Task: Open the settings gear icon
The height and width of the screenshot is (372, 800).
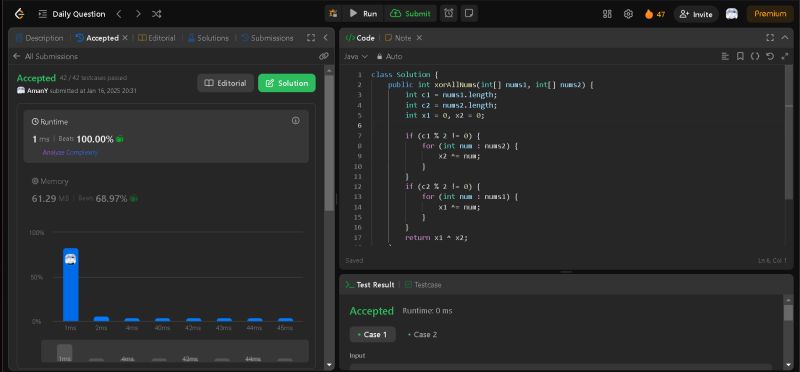Action: click(629, 14)
